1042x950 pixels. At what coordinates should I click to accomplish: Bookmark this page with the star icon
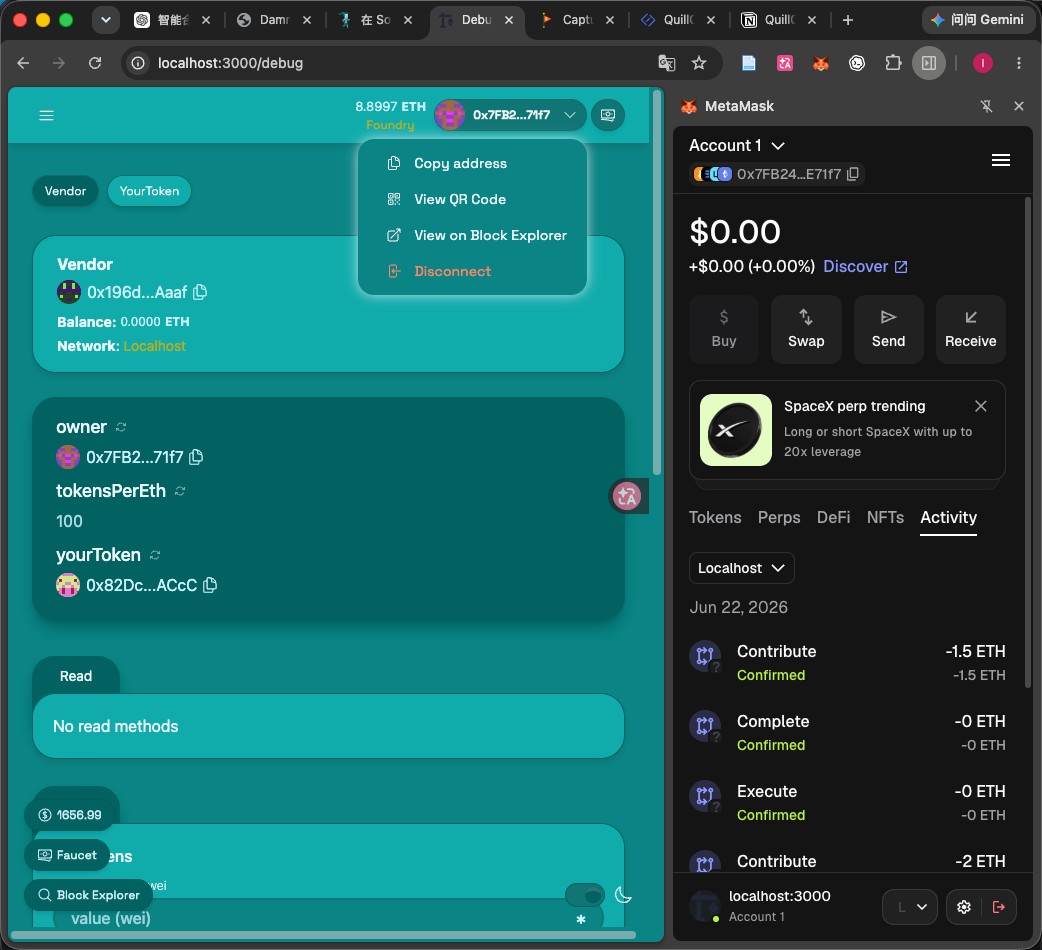click(x=698, y=63)
